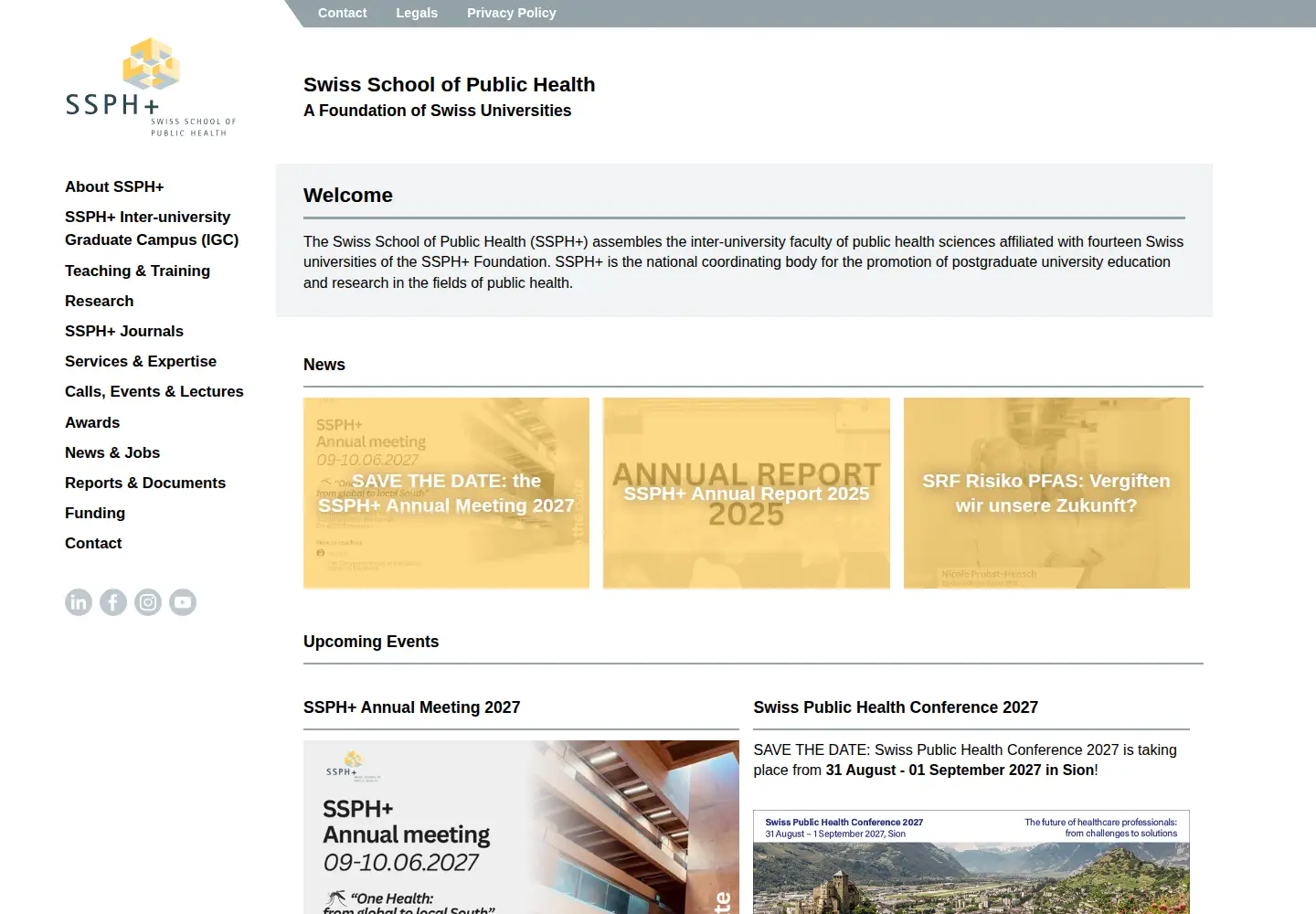Open SRF Risiko PFAS news tile
1316x914 pixels.
tap(1046, 493)
